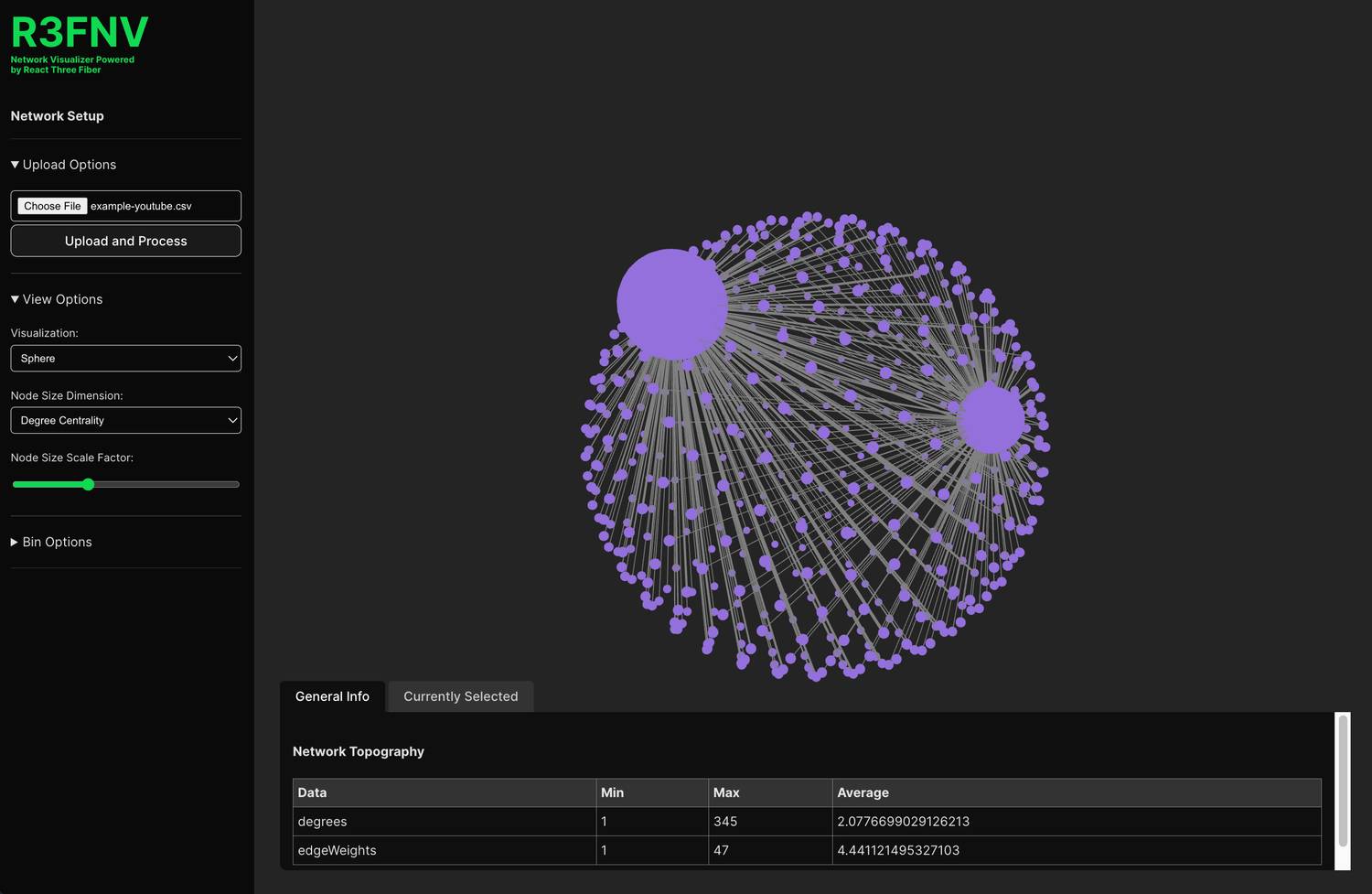The height and width of the screenshot is (894, 1372).
Task: Open the Visualization dropdown showing Sphere
Action: [125, 359]
